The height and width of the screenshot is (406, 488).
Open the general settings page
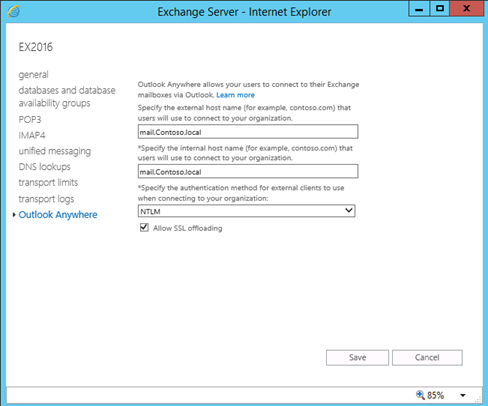[x=33, y=75]
